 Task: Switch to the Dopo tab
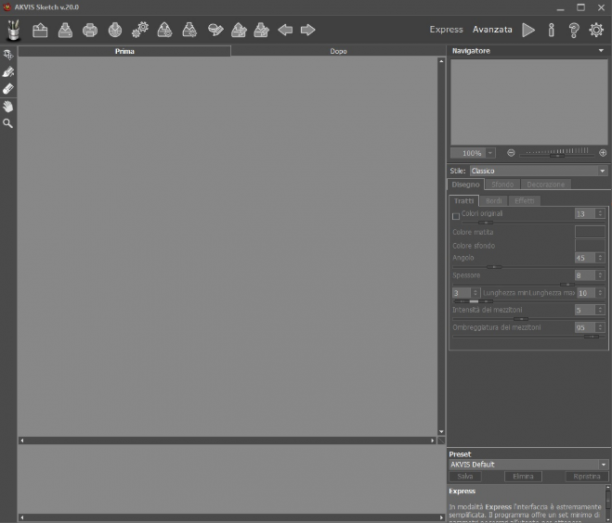click(338, 51)
